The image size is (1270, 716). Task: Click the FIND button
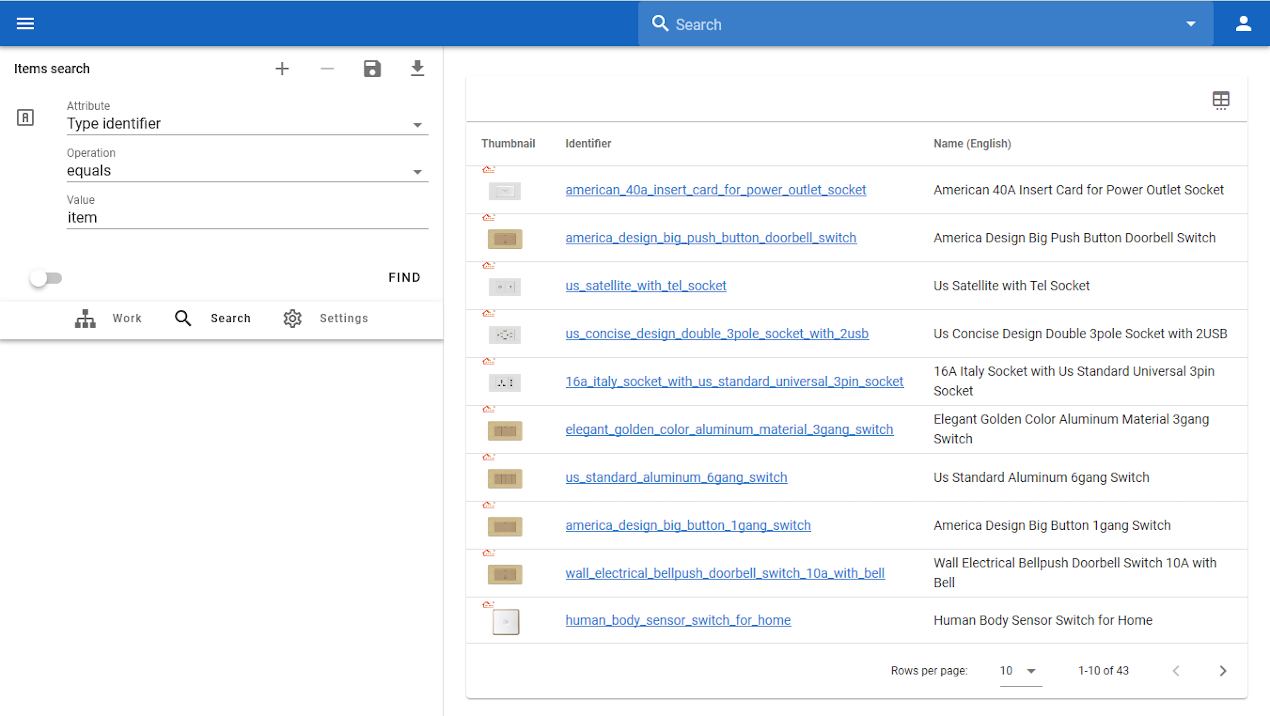click(x=404, y=278)
